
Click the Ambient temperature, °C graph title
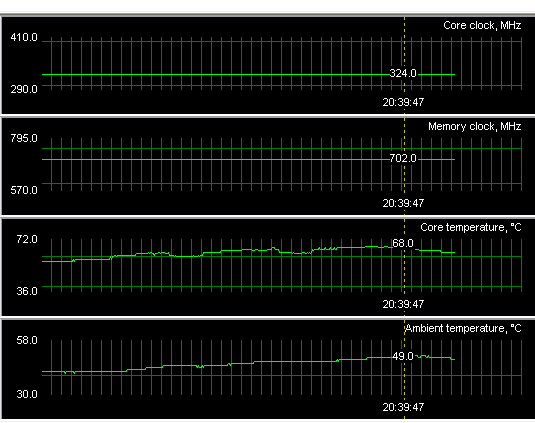(463, 328)
